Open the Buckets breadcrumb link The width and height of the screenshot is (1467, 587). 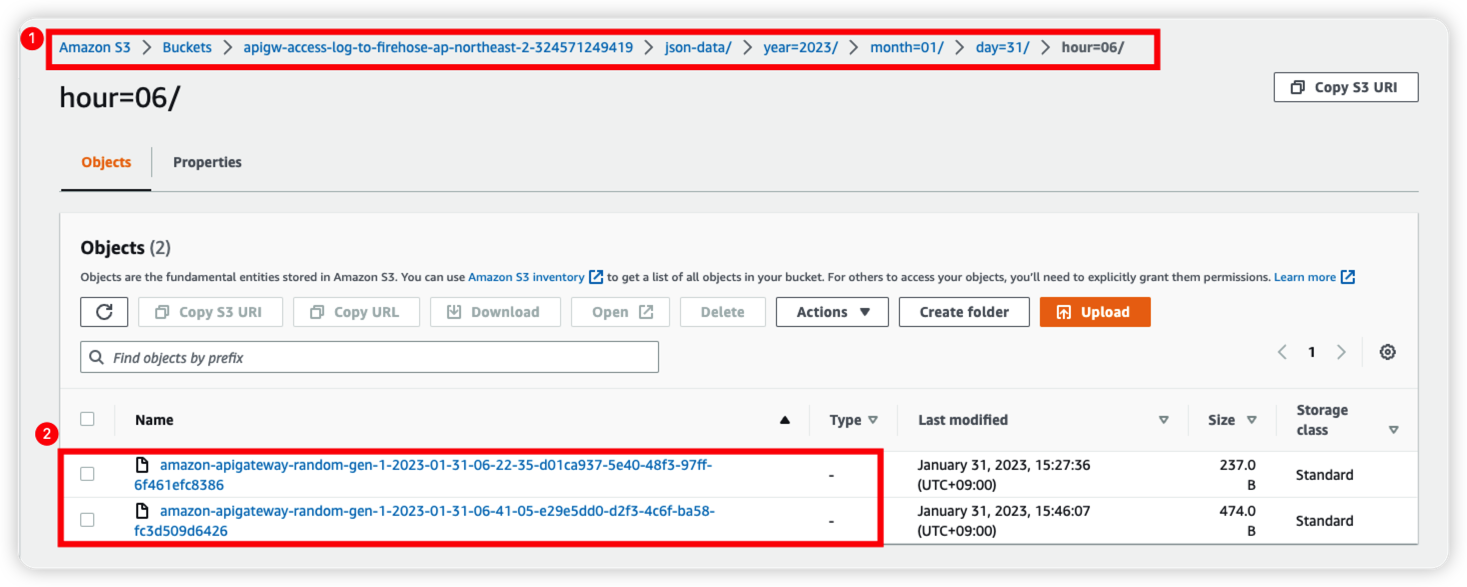click(187, 47)
